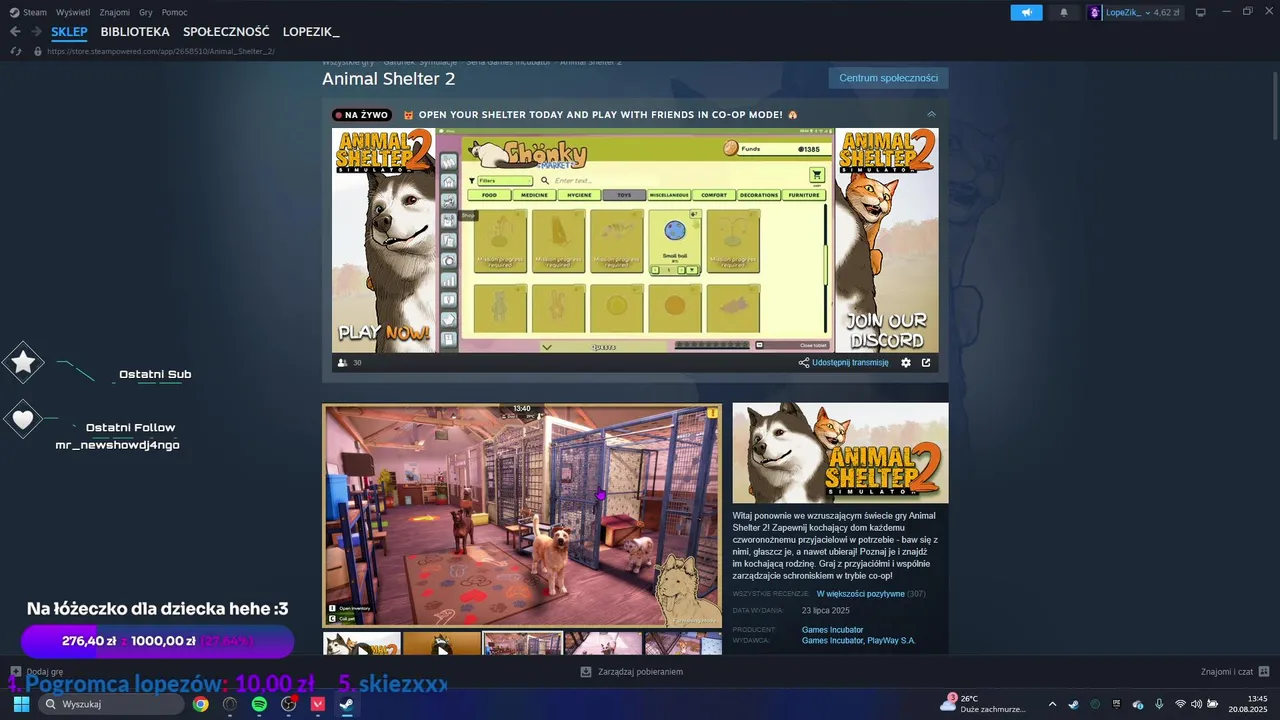Switch to the SKLEP tab
The width and height of the screenshot is (1280, 720).
click(69, 32)
